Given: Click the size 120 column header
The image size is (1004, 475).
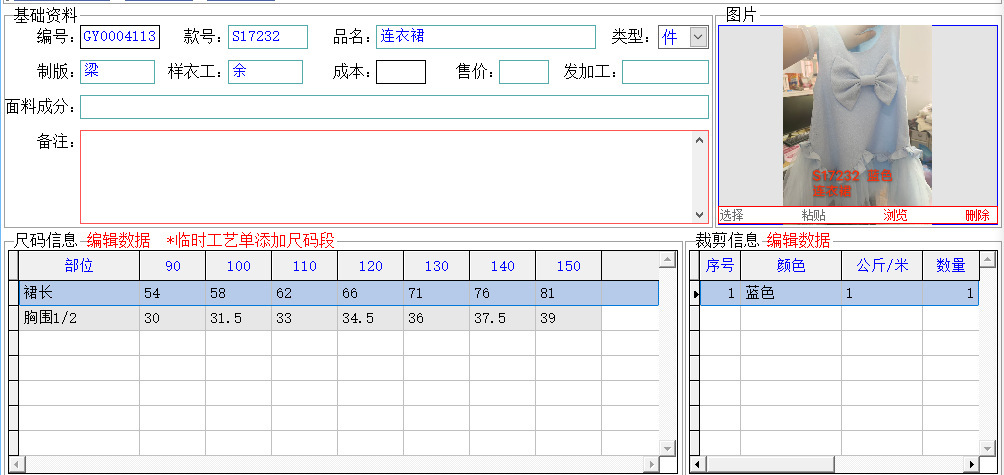Looking at the screenshot, I should tap(371, 266).
